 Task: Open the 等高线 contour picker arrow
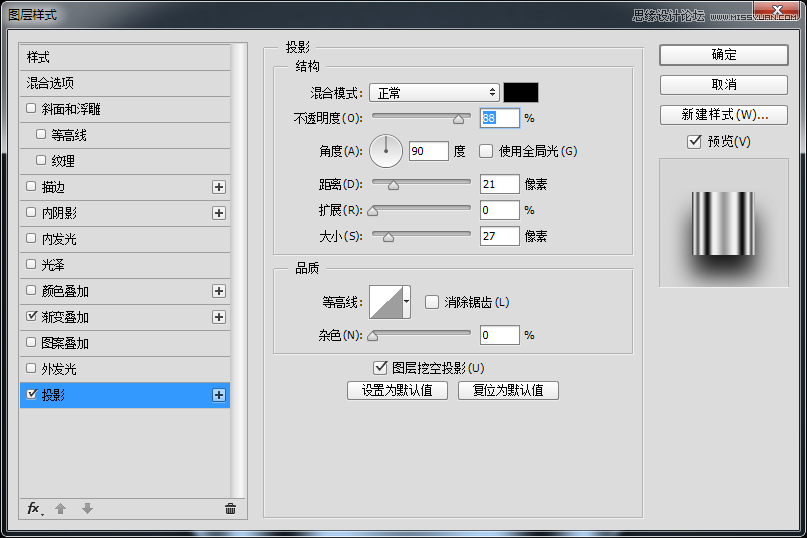coord(407,302)
